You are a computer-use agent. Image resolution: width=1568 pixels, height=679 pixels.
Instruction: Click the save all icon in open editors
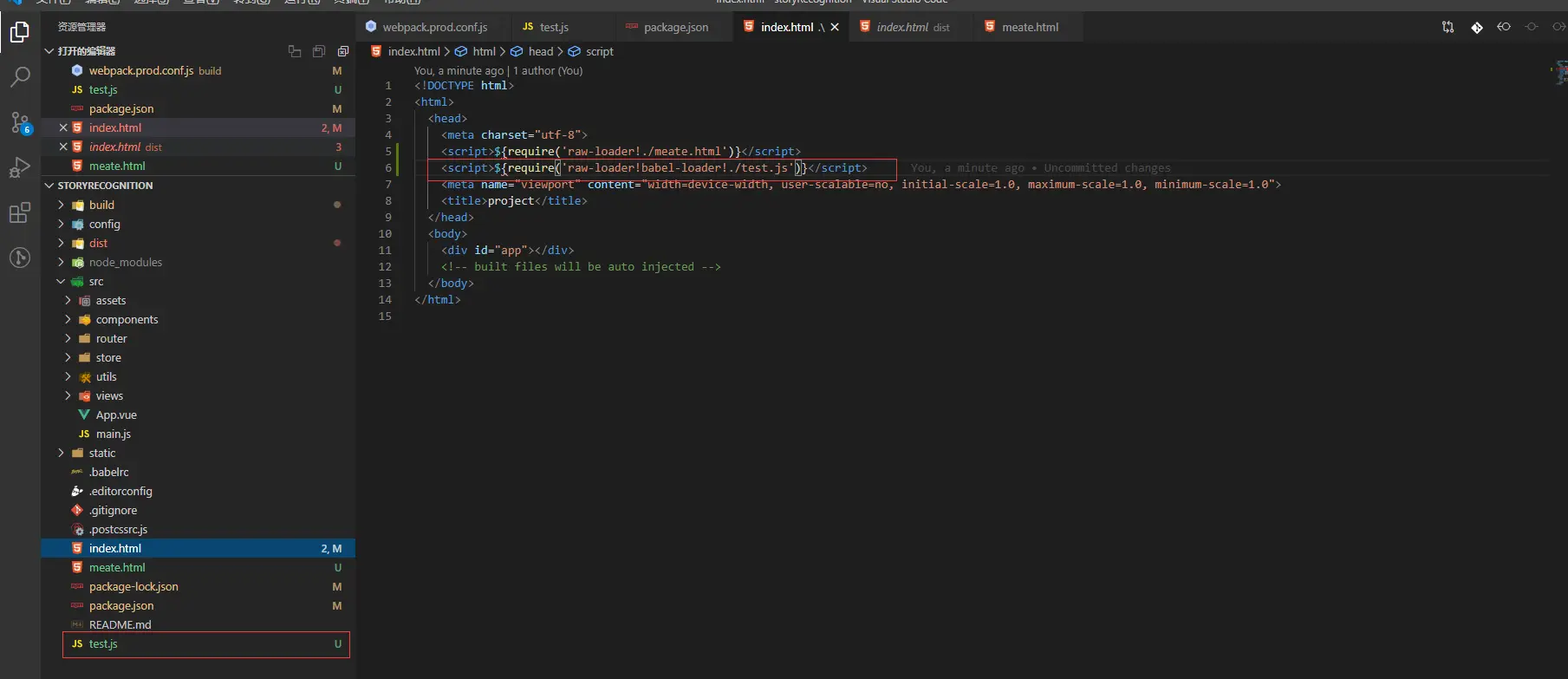pos(319,51)
